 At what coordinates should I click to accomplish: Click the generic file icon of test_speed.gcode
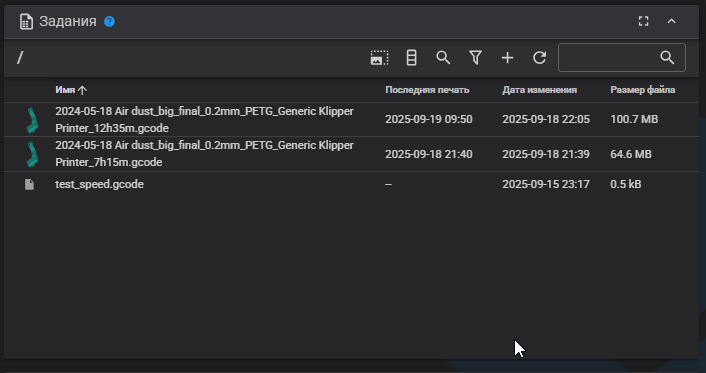click(x=29, y=184)
